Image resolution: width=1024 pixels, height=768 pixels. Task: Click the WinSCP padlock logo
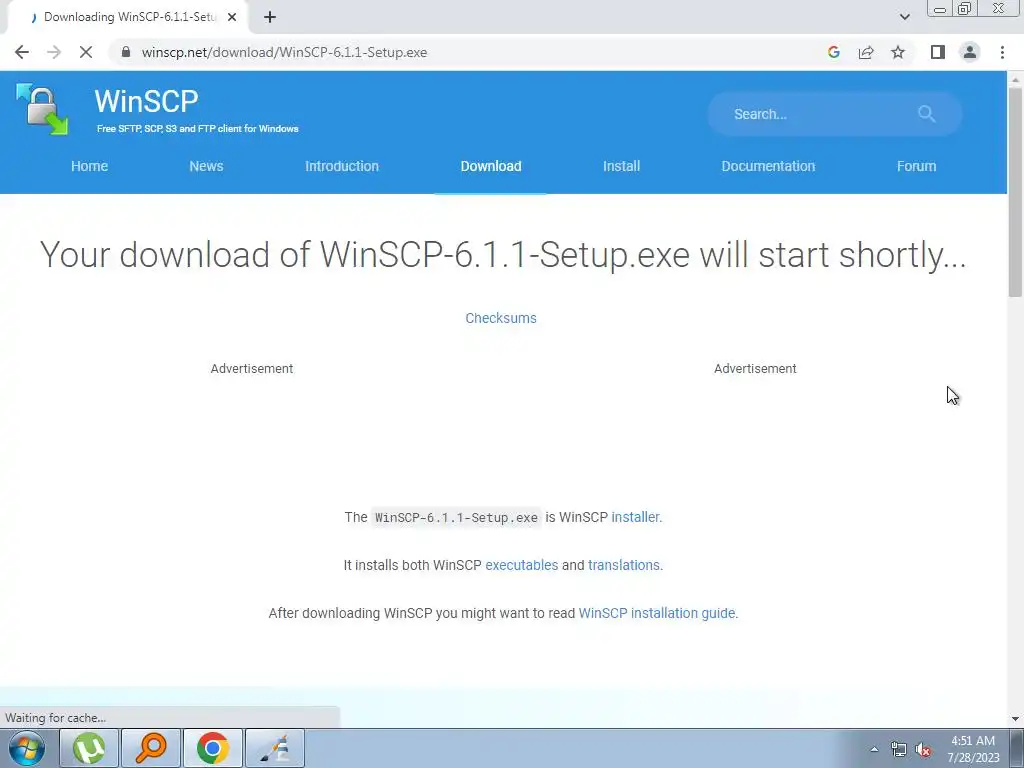pyautogui.click(x=42, y=109)
